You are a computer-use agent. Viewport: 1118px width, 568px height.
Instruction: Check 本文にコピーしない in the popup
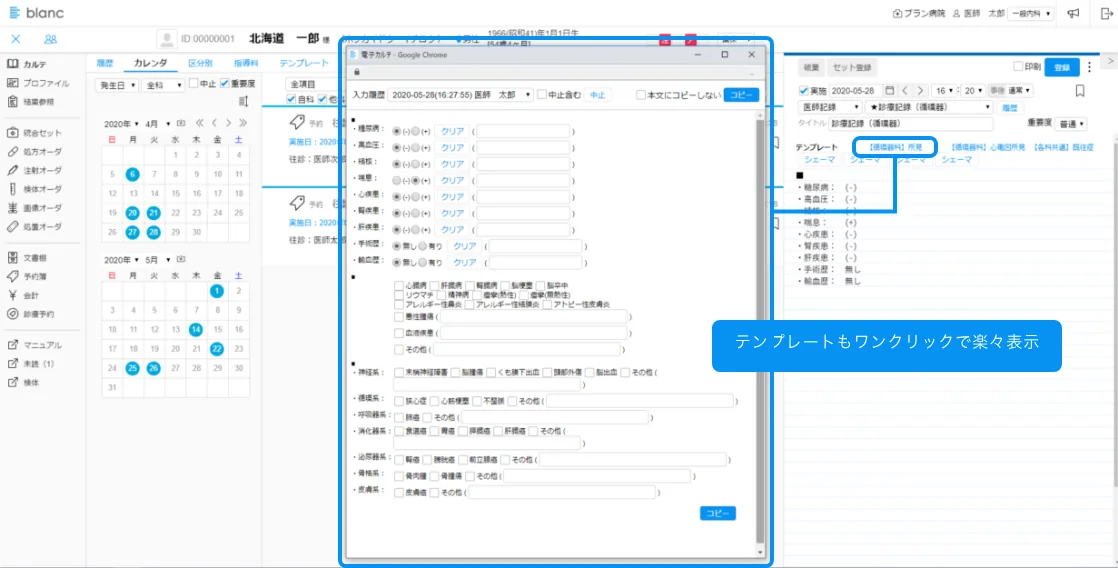641,94
